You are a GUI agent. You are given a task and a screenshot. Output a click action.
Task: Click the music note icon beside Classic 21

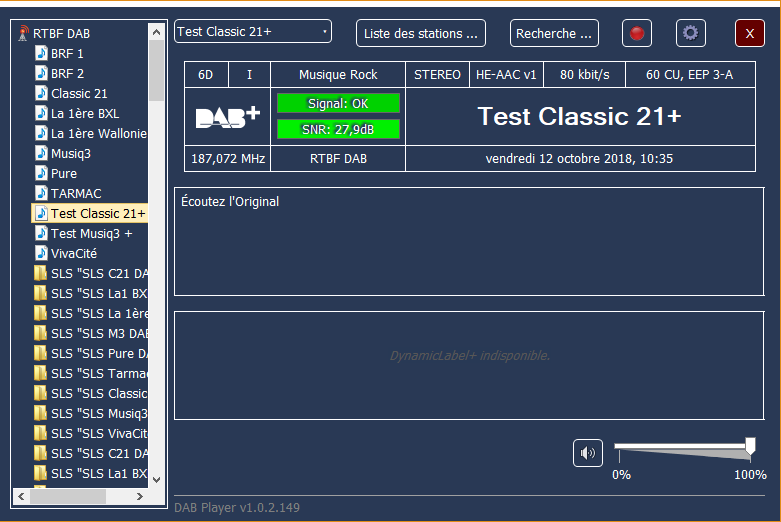41,93
